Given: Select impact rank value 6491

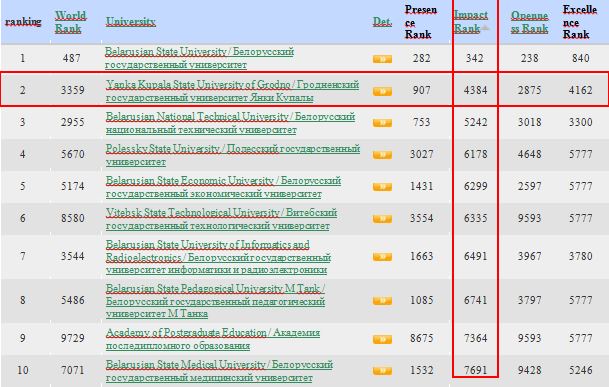Looking at the screenshot, I should pyautogui.click(x=476, y=256).
